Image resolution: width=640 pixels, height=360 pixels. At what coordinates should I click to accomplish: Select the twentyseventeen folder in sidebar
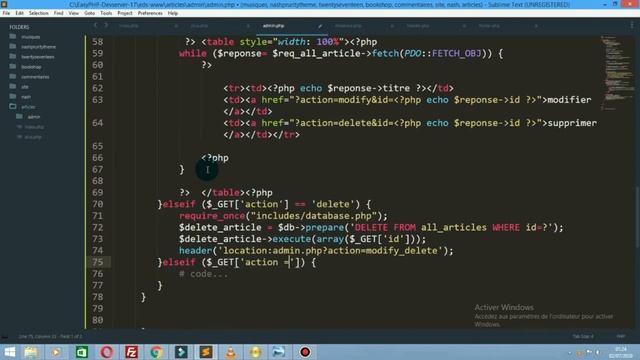(x=38, y=57)
